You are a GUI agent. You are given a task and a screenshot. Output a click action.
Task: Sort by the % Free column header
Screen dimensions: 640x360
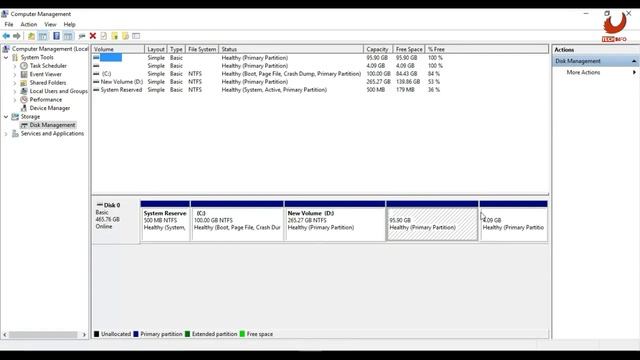436,49
